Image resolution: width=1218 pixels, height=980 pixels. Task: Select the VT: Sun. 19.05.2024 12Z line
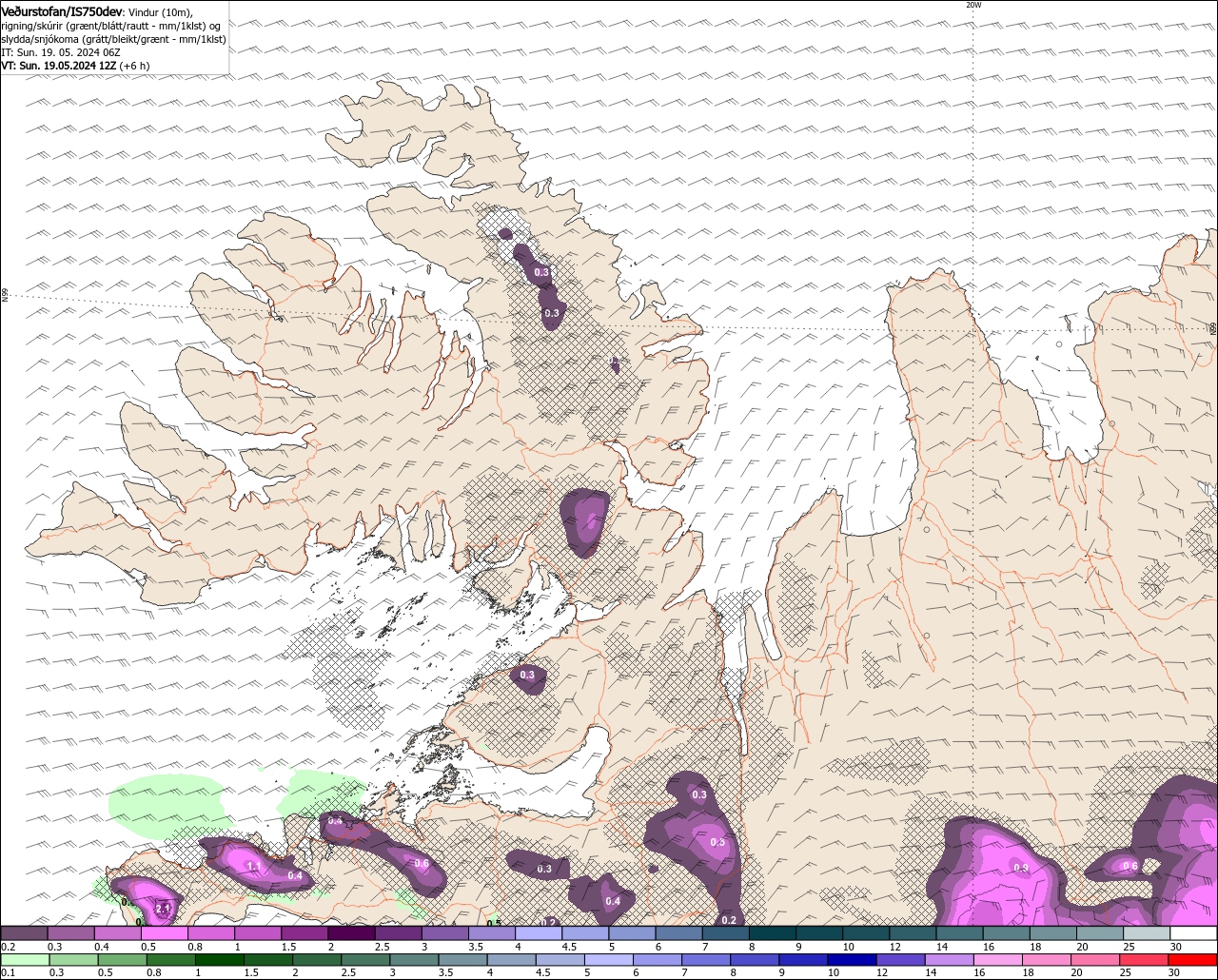coord(75,66)
